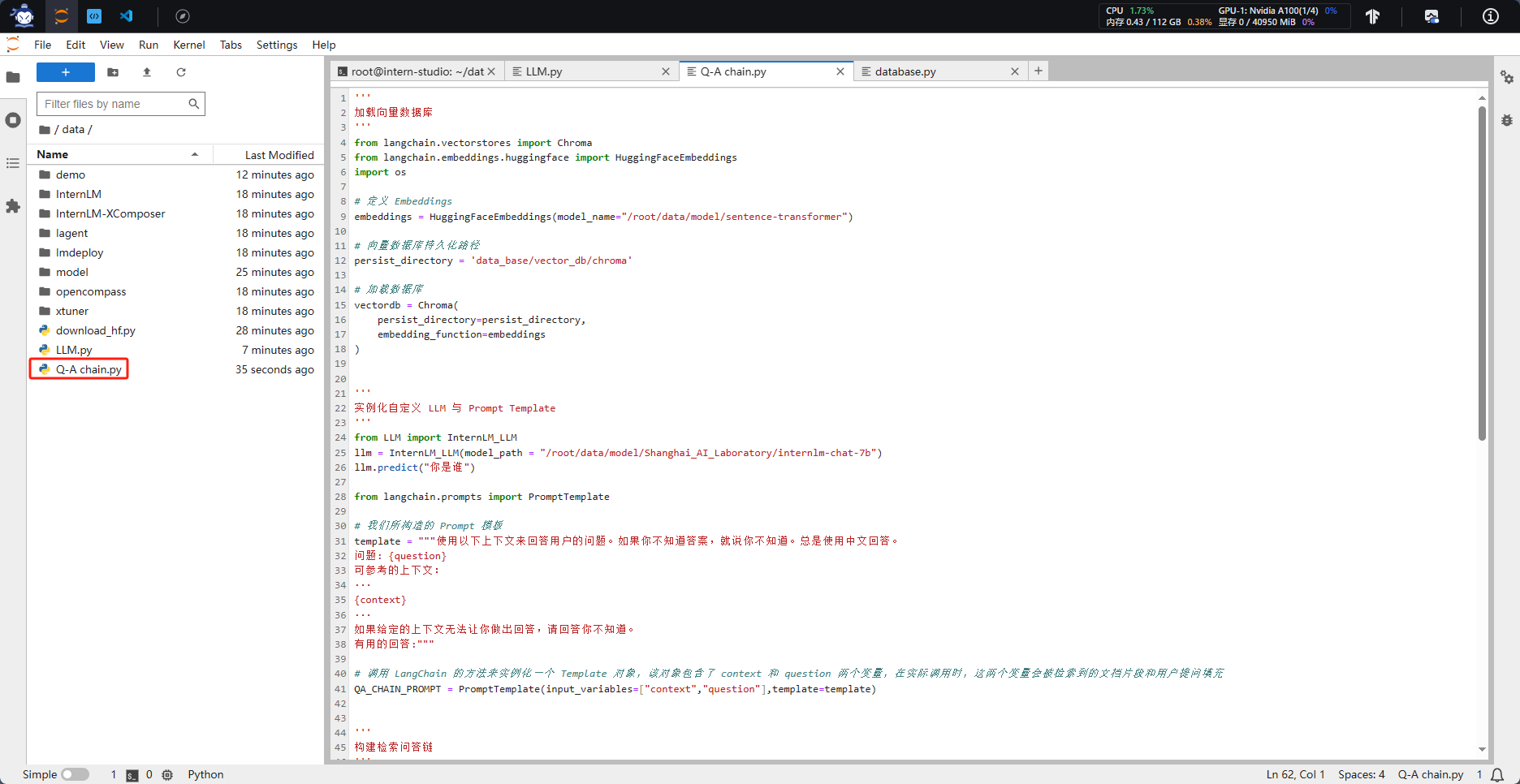This screenshot has height=784, width=1520.
Task: Click Python language mode in status bar
Action: (x=205, y=774)
